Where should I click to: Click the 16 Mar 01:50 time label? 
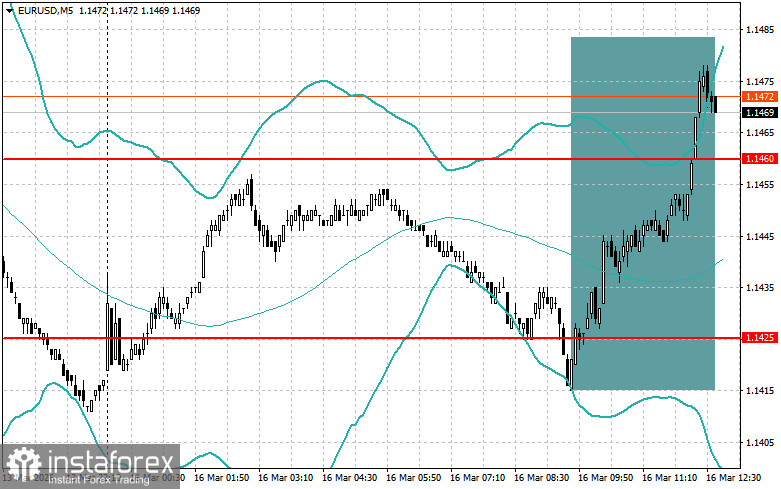point(222,478)
